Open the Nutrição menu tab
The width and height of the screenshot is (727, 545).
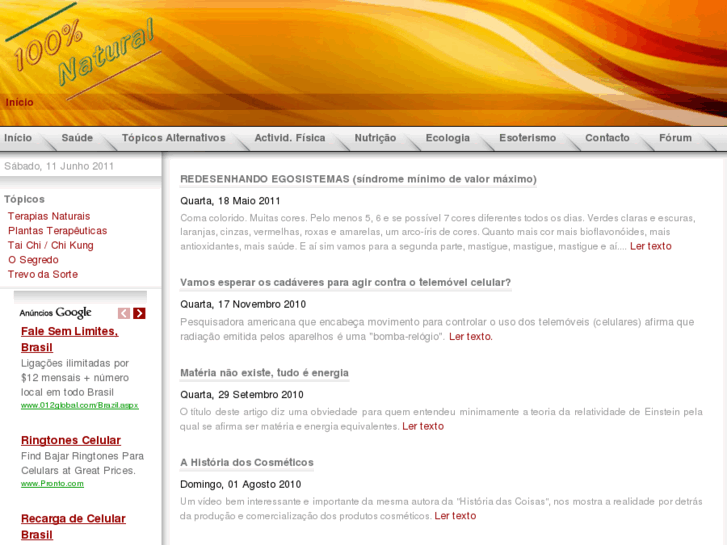pos(375,138)
